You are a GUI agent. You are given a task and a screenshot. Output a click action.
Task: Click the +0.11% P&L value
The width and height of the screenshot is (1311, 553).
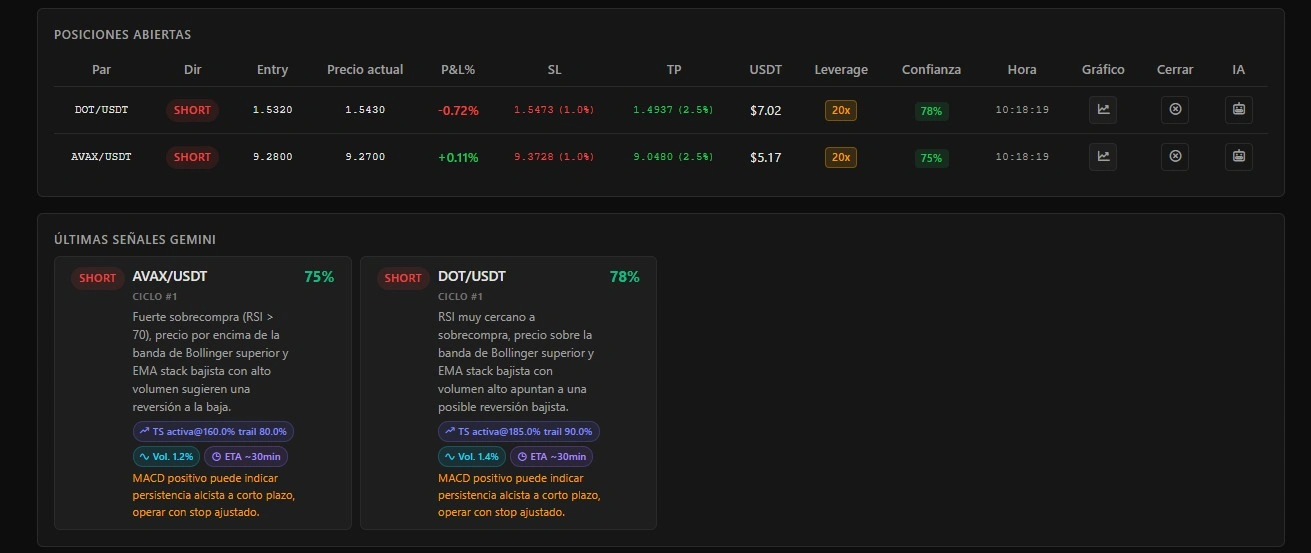click(458, 157)
